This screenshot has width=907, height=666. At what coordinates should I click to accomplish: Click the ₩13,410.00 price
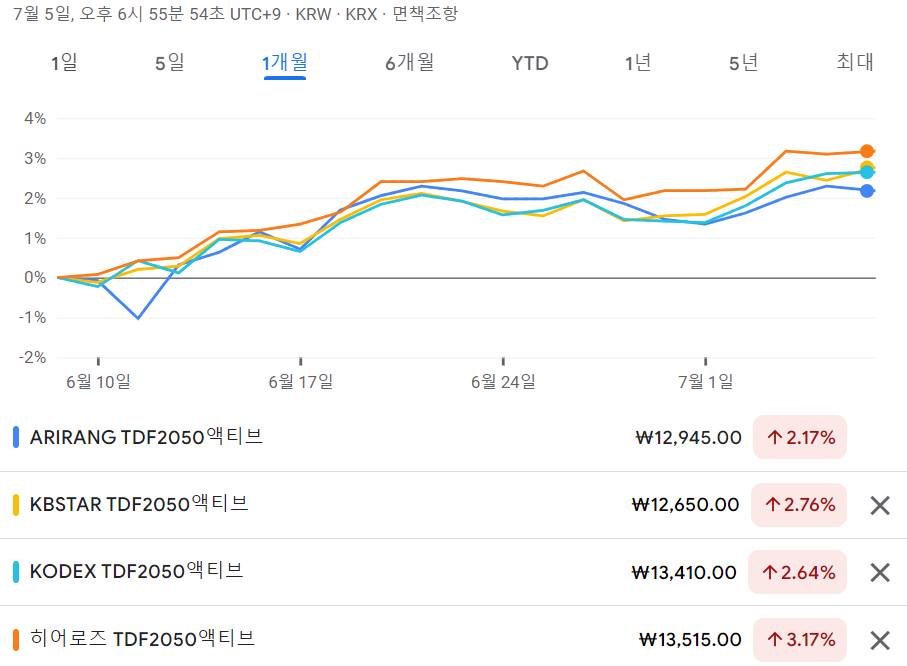point(684,572)
